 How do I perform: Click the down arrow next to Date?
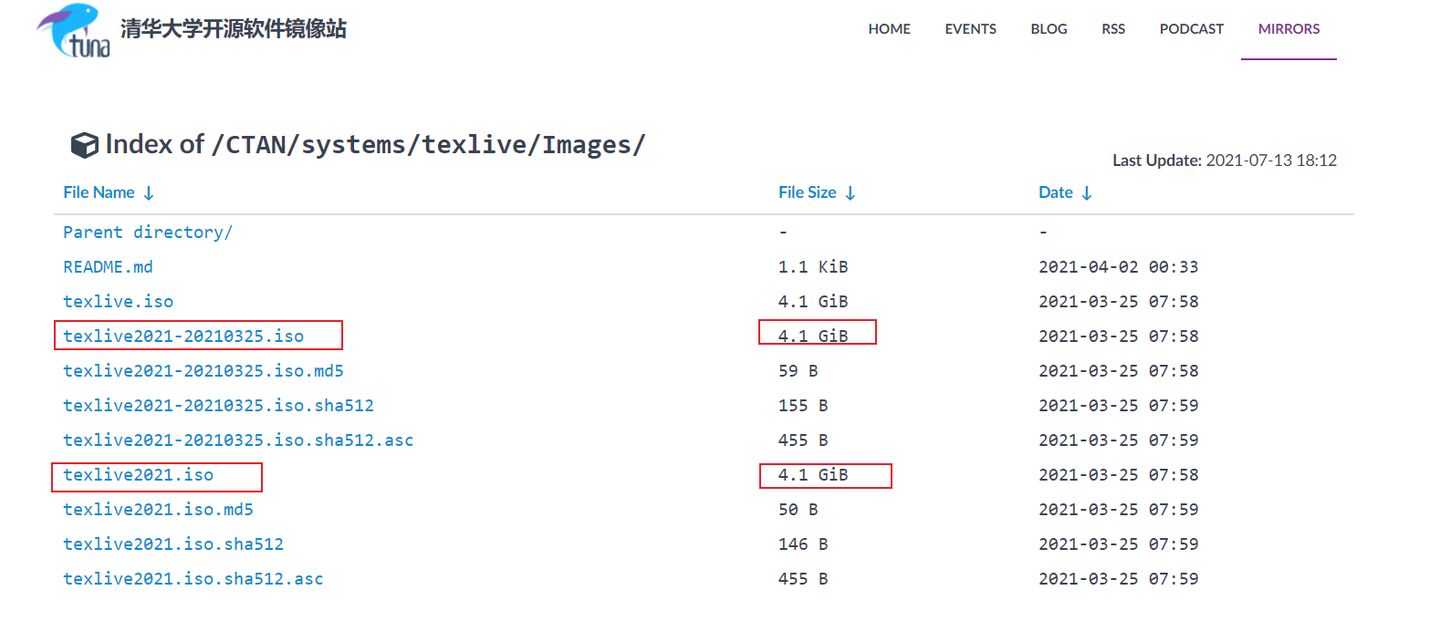click(1086, 192)
